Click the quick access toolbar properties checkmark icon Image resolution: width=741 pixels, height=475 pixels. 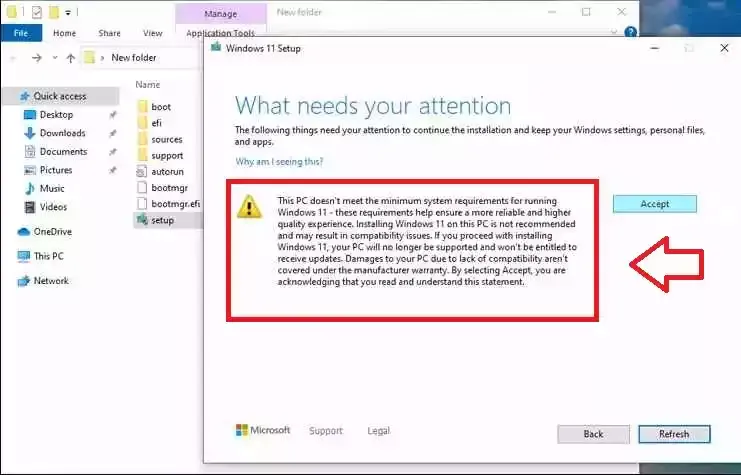[36, 12]
